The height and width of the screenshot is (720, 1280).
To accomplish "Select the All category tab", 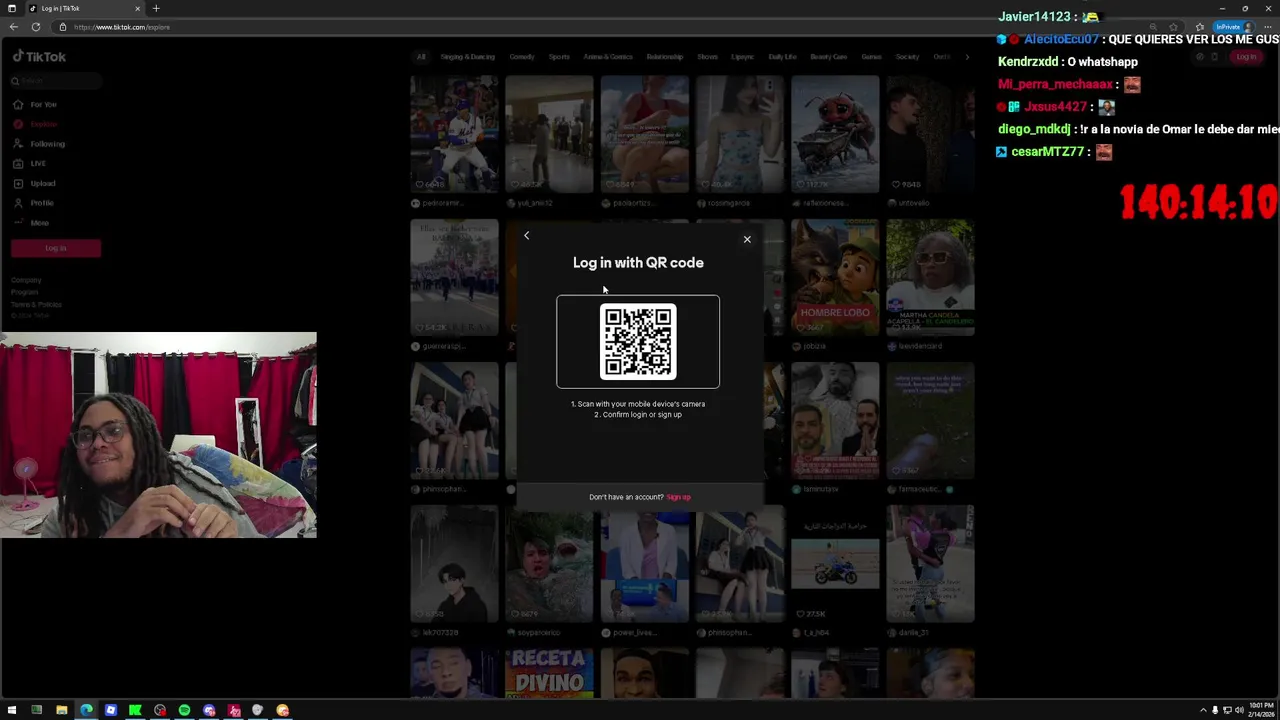I will [x=421, y=57].
